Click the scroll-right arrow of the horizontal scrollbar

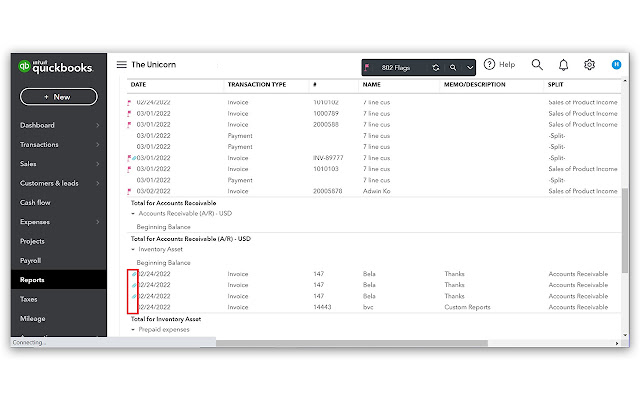617,343
